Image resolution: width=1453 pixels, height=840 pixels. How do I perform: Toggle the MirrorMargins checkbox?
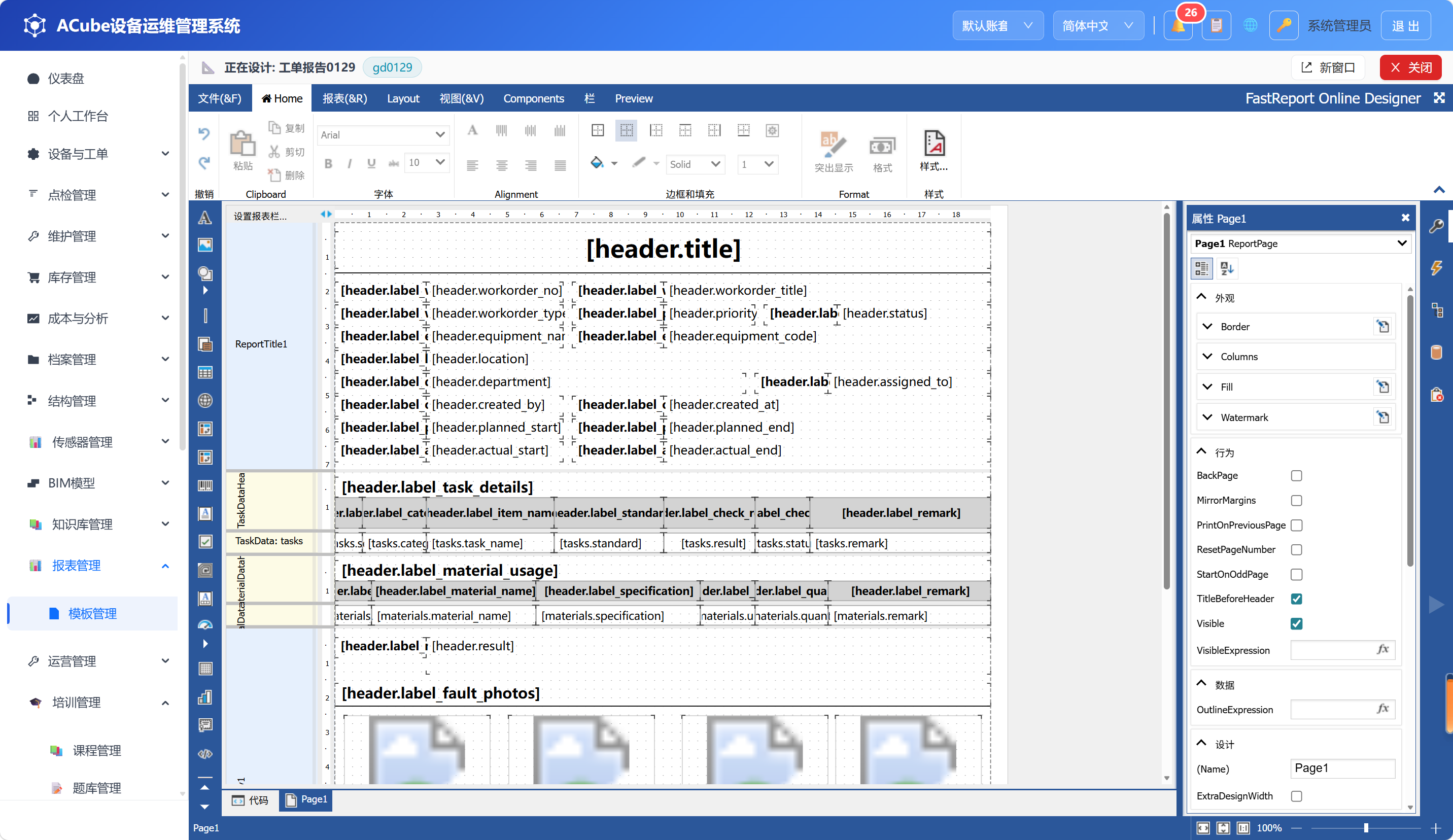1296,501
